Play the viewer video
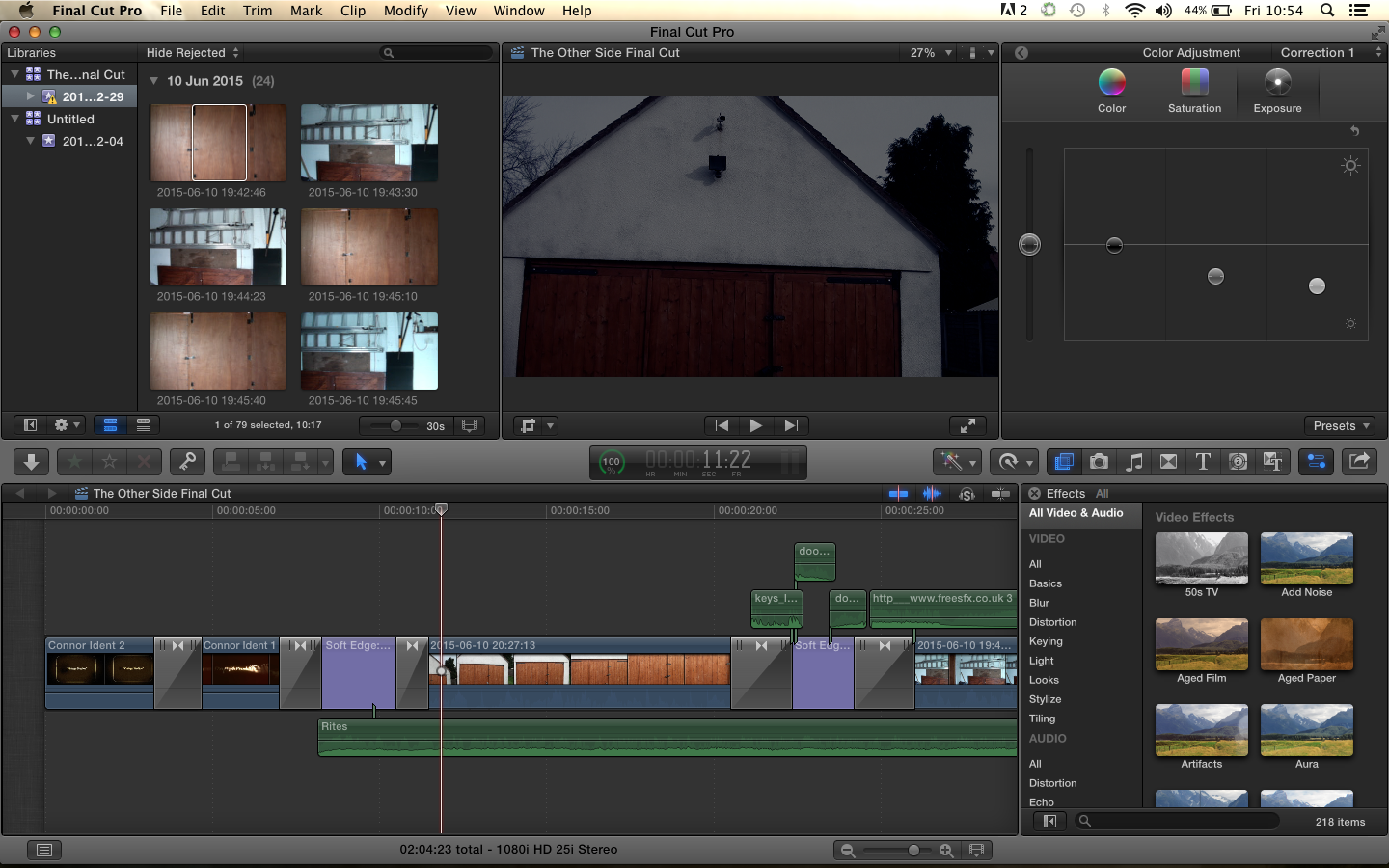 coord(756,425)
